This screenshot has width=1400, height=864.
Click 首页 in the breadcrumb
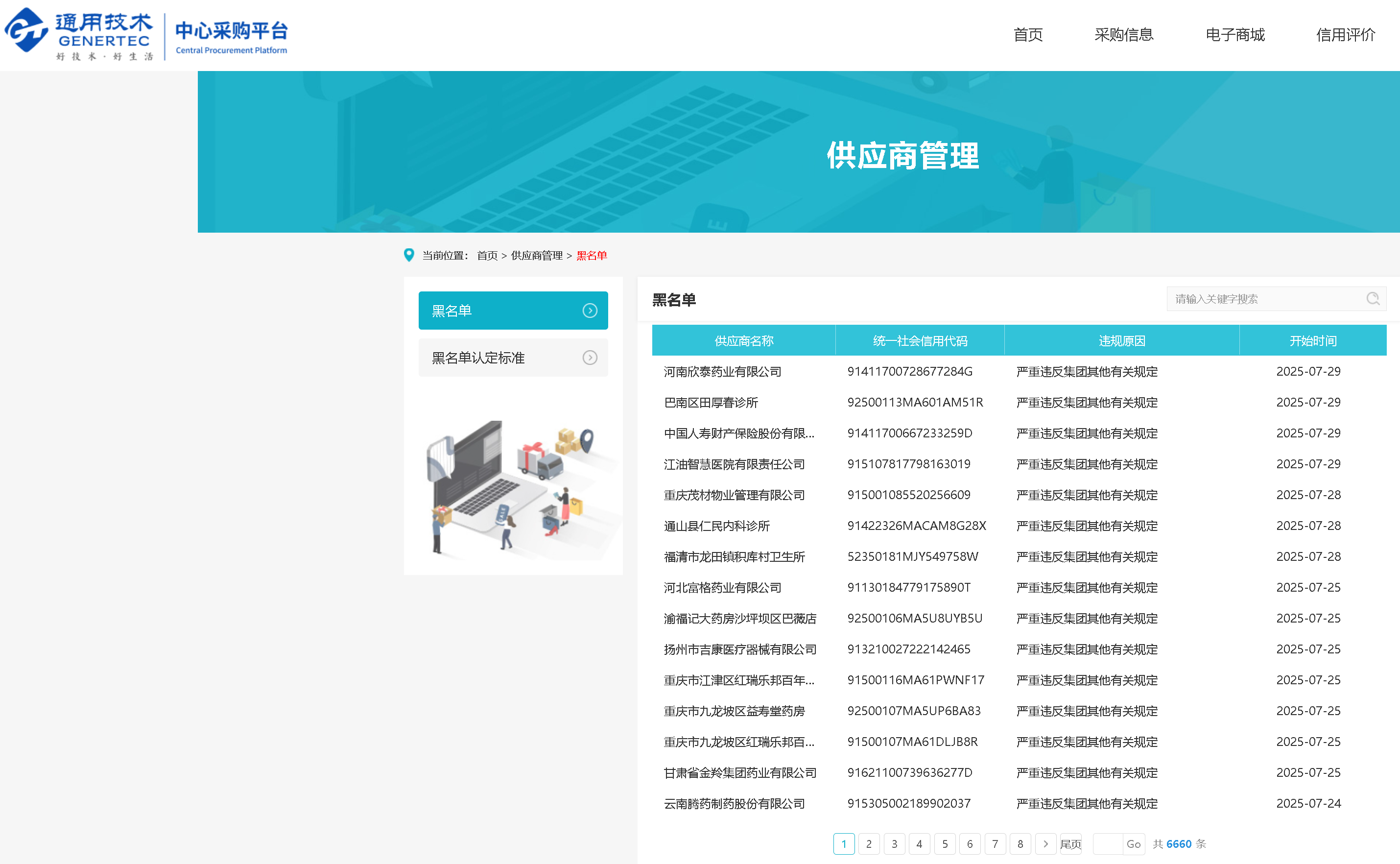tap(487, 256)
